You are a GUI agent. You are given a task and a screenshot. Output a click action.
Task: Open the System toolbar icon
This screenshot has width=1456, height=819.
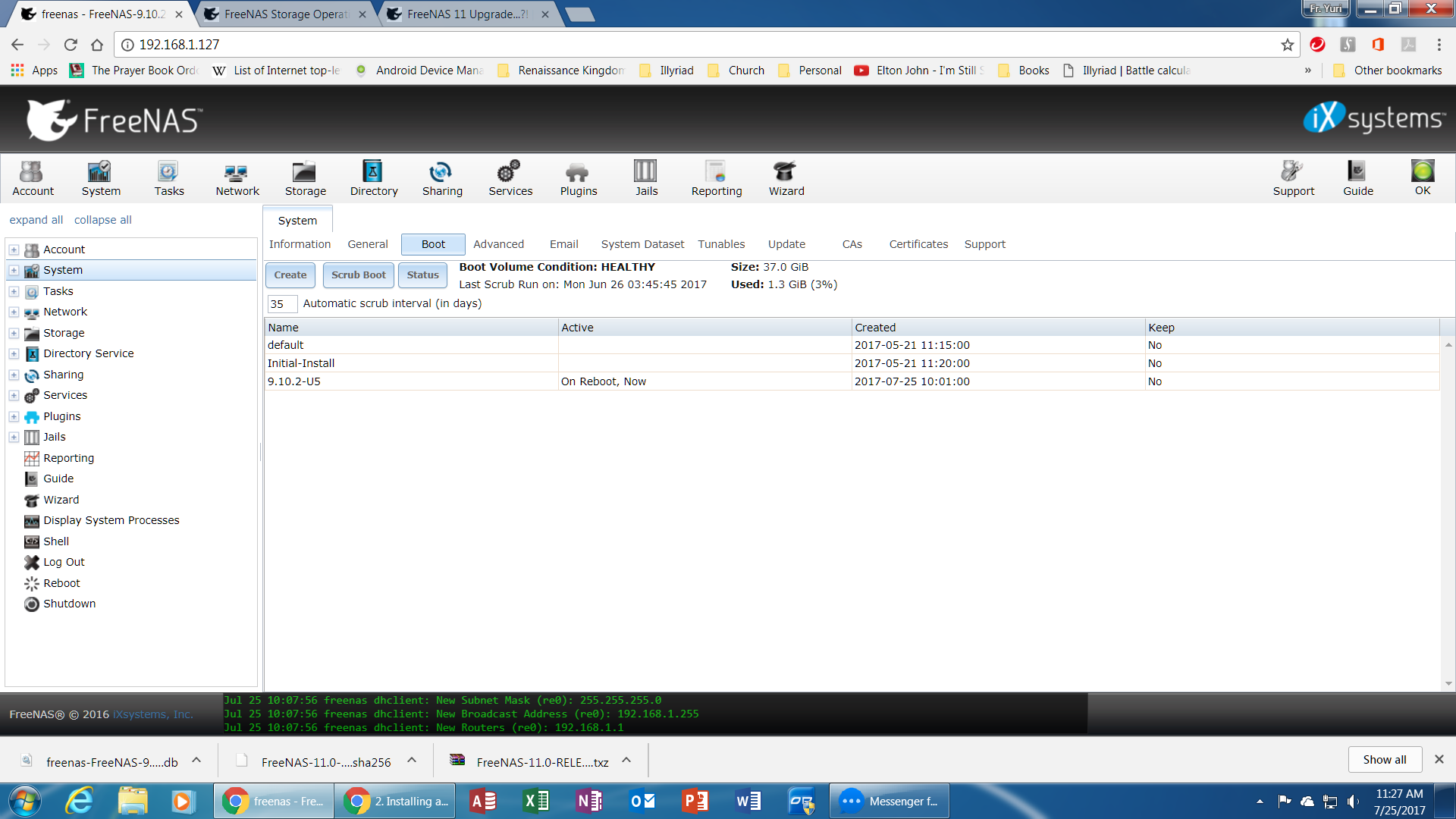click(x=101, y=178)
